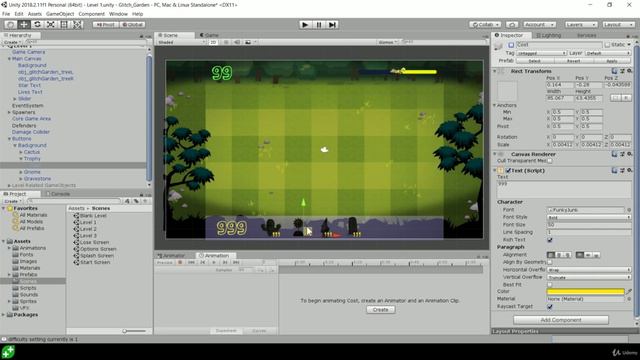Switch to the Lighting tab
This screenshot has height=360, width=640.
pos(549,35)
